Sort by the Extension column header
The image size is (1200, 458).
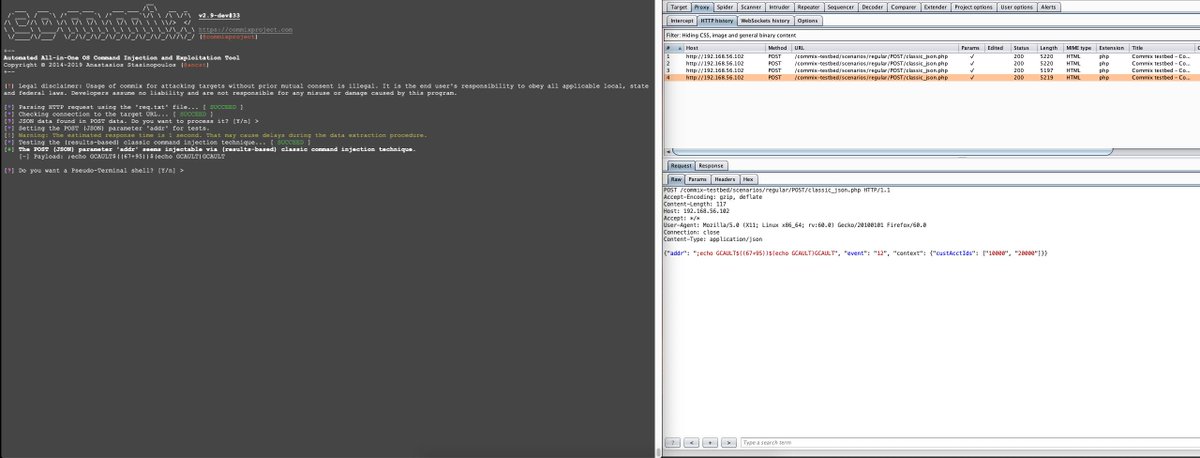point(1113,48)
